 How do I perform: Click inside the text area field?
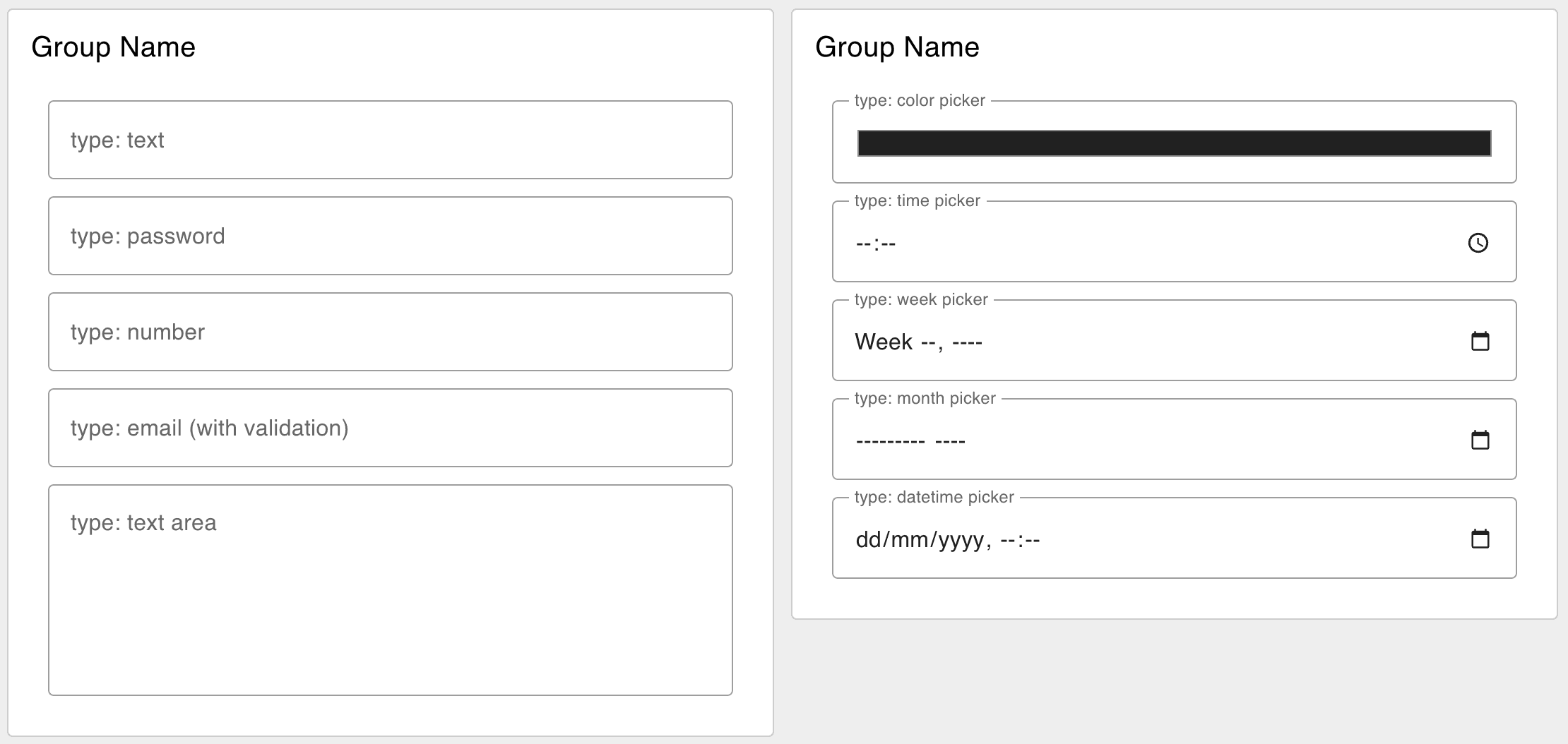pyautogui.click(x=389, y=586)
